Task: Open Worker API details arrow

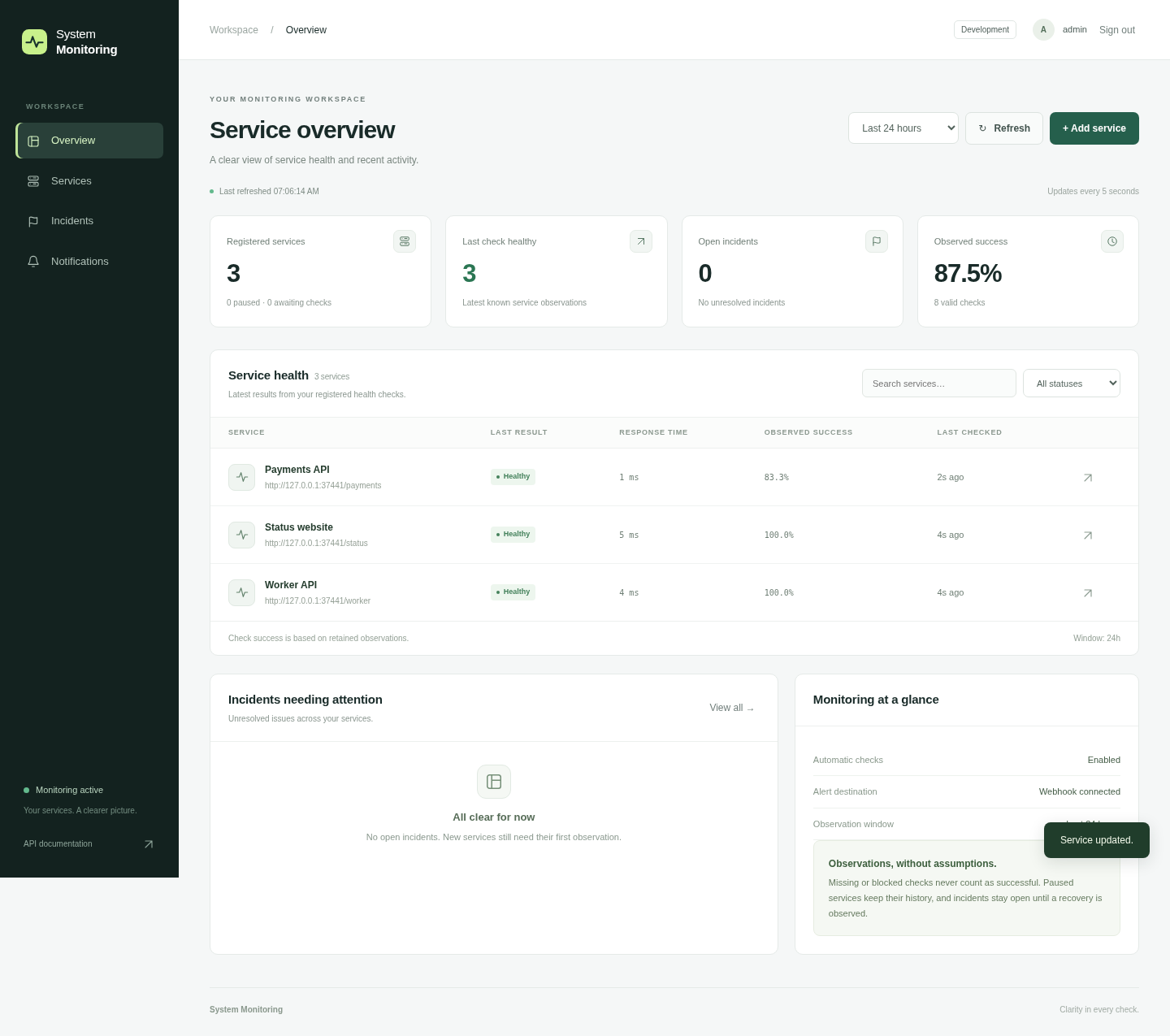Action: (x=1088, y=593)
